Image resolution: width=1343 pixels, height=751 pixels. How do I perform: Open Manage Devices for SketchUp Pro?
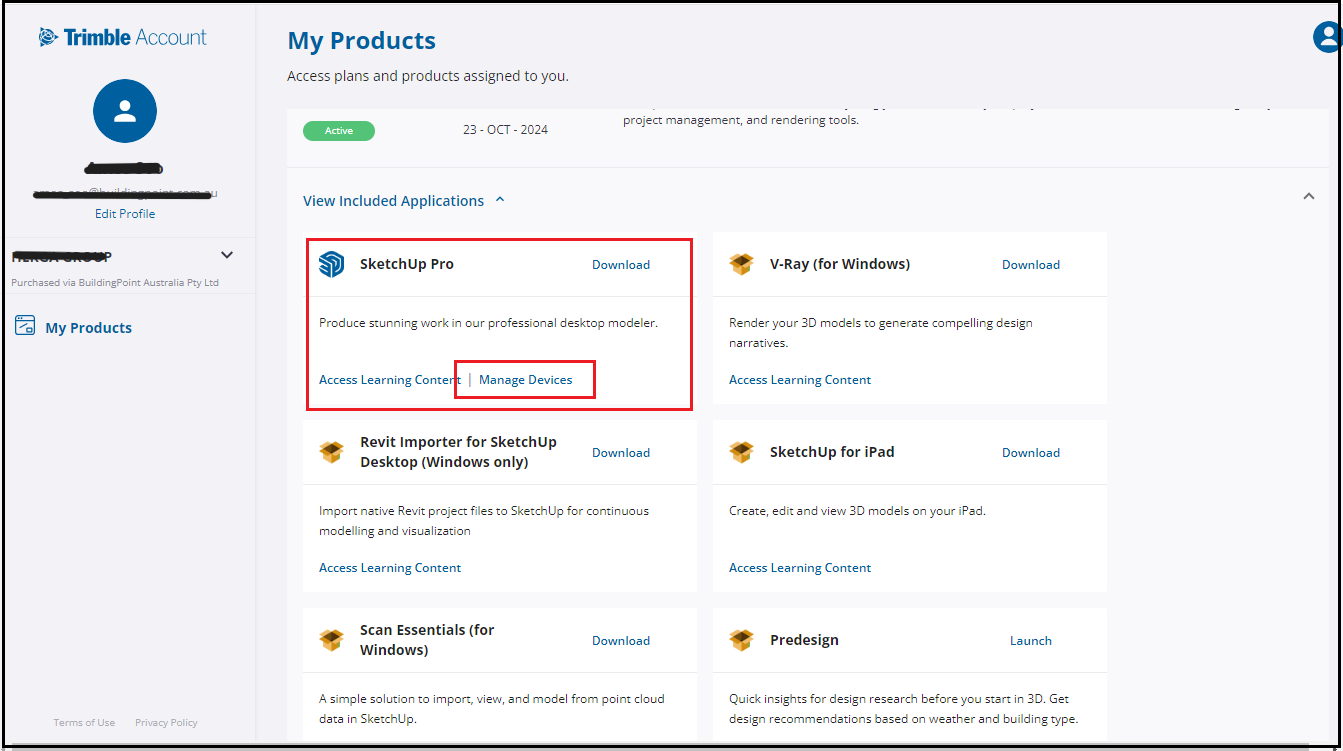click(525, 380)
